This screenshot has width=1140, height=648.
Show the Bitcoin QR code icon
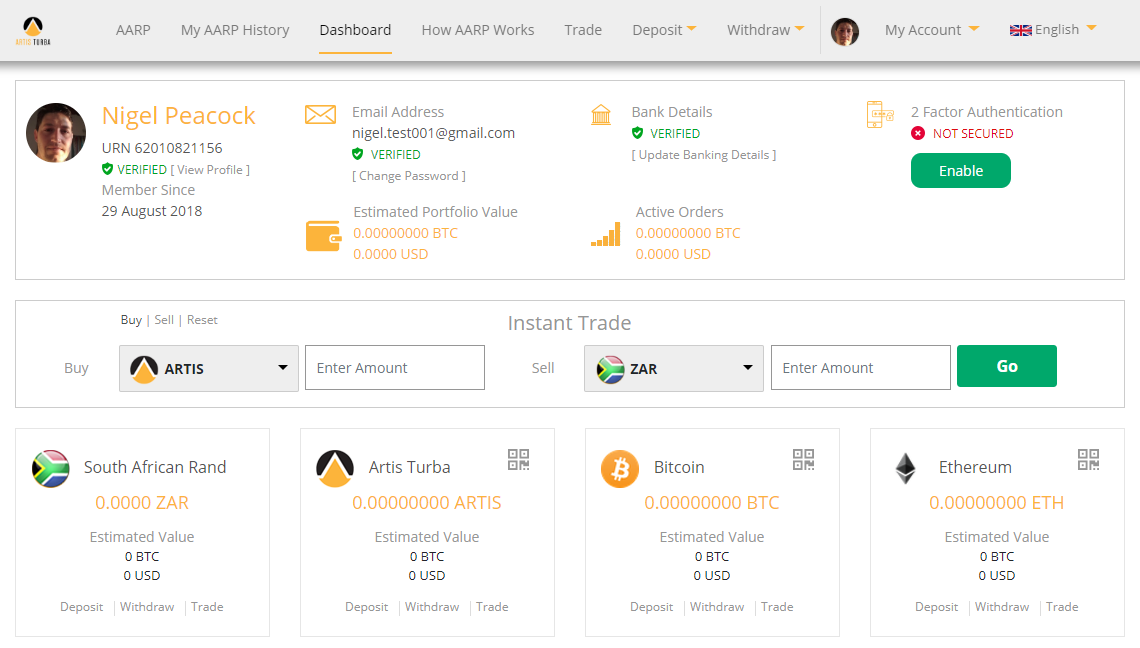coord(803,460)
